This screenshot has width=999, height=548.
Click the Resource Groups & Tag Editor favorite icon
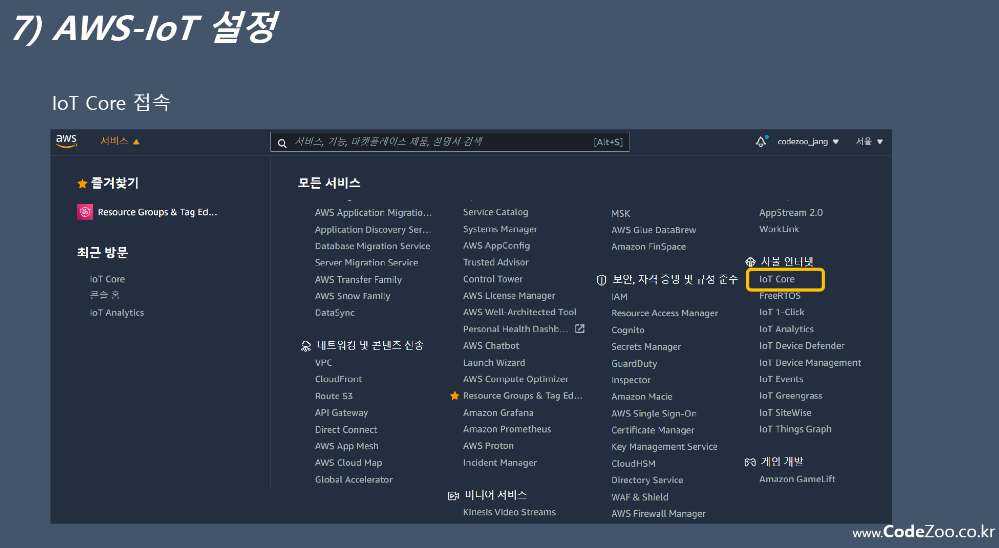tap(85, 212)
